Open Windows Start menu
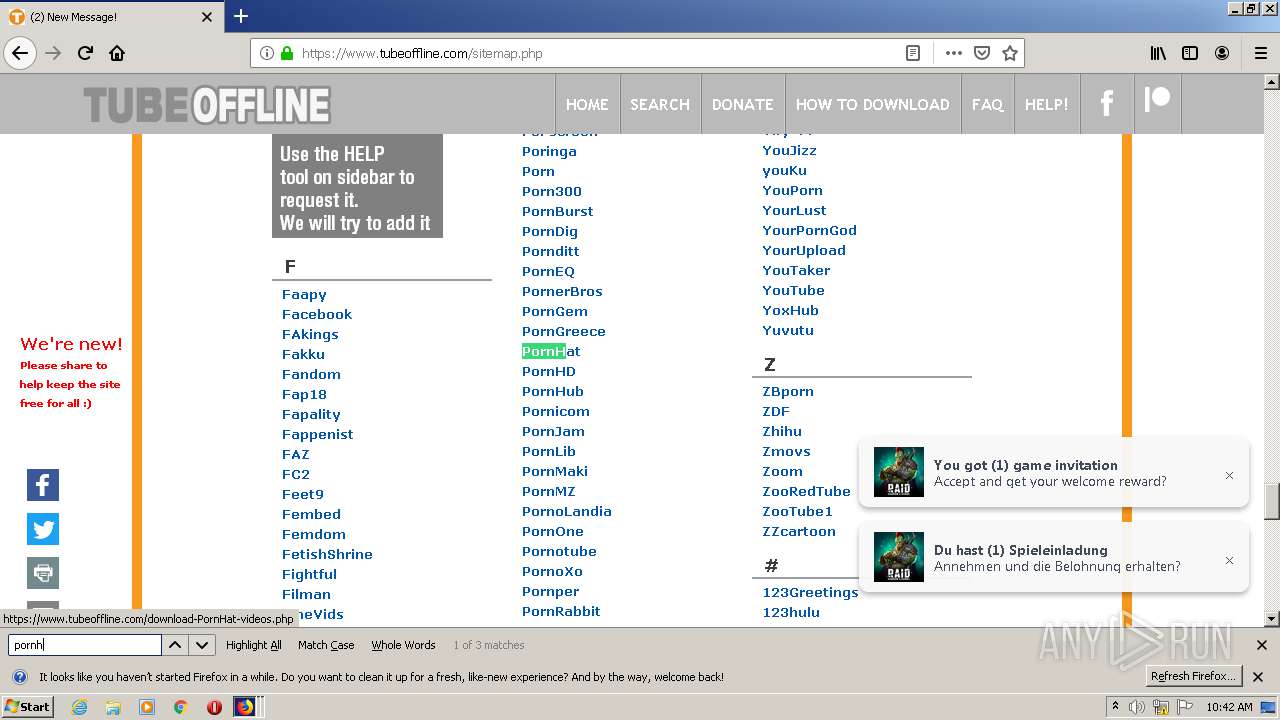Image resolution: width=1280 pixels, height=720 pixels. coord(28,707)
